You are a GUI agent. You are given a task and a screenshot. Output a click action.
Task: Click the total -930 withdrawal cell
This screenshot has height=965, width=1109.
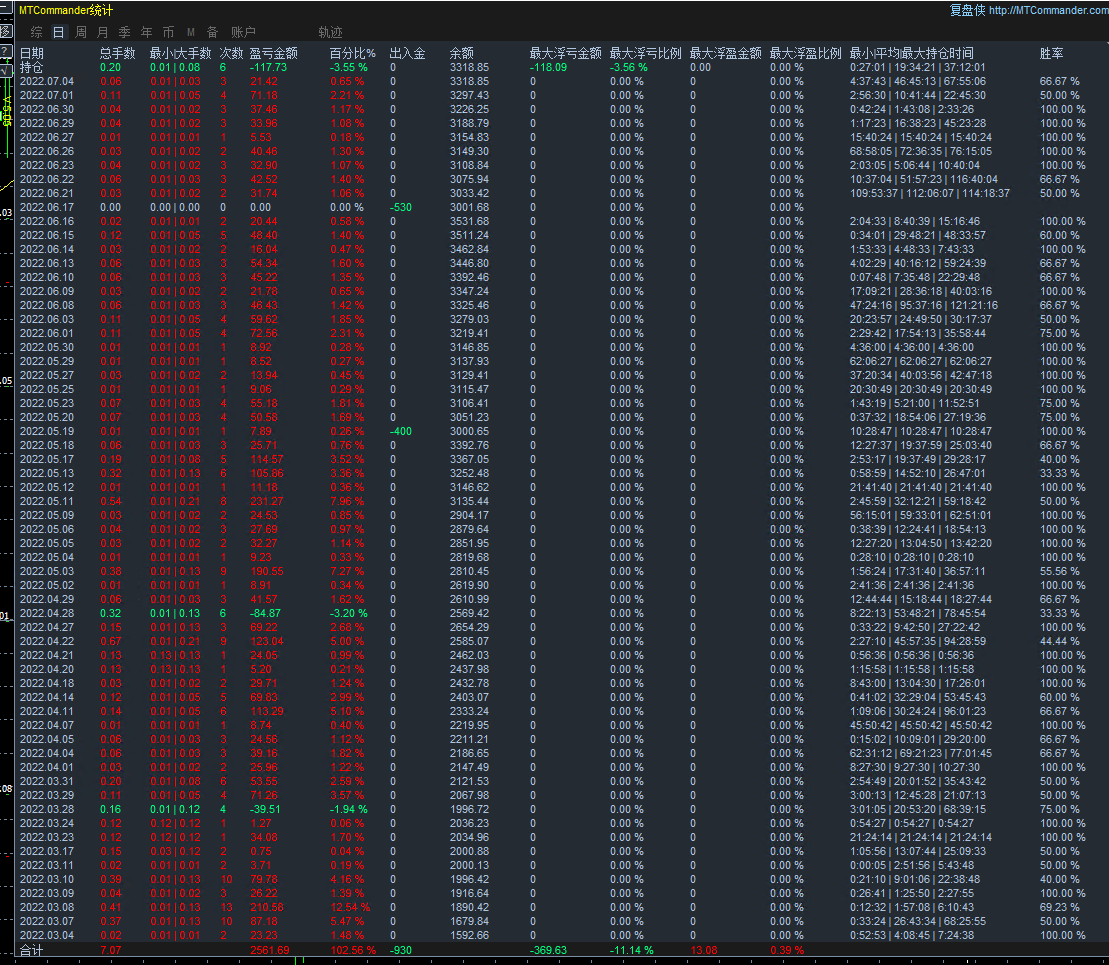400,950
